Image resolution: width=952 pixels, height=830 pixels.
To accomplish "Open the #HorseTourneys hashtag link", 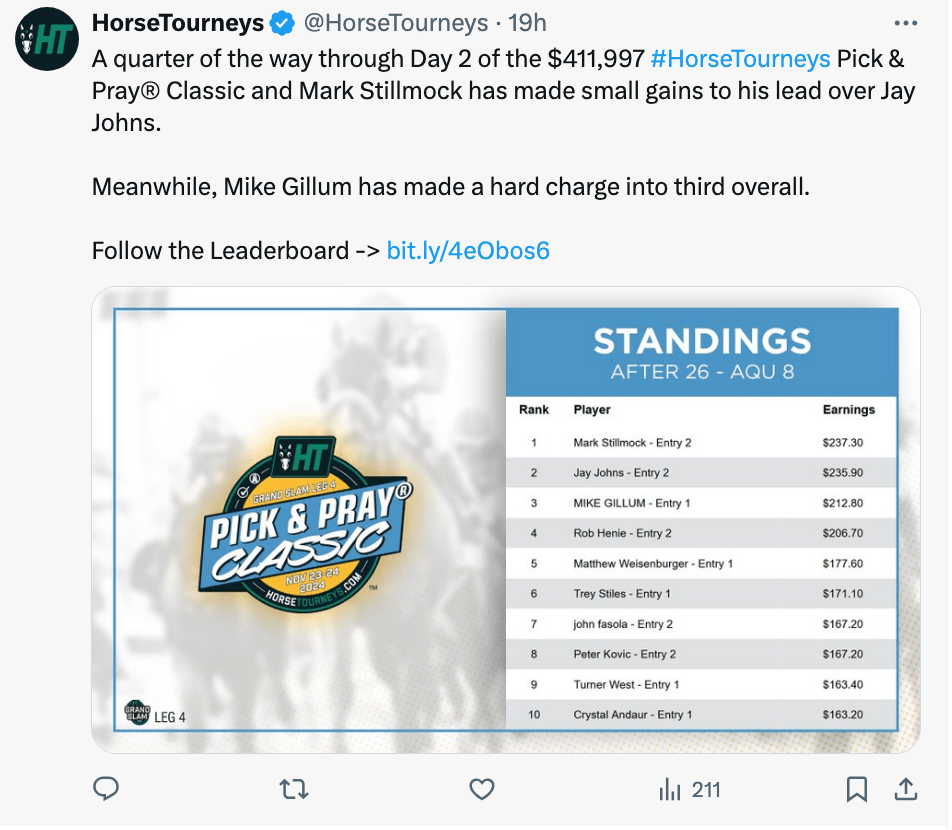I will 739,59.
